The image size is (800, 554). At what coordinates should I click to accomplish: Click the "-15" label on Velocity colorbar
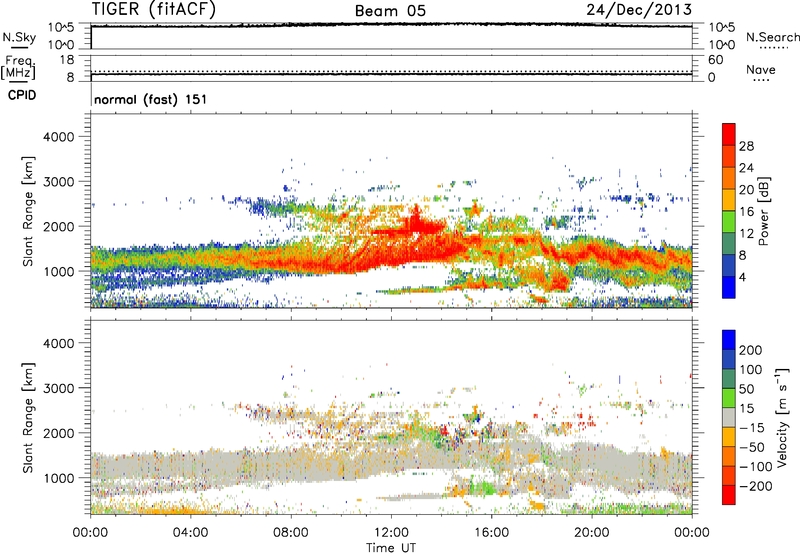[x=752, y=428]
